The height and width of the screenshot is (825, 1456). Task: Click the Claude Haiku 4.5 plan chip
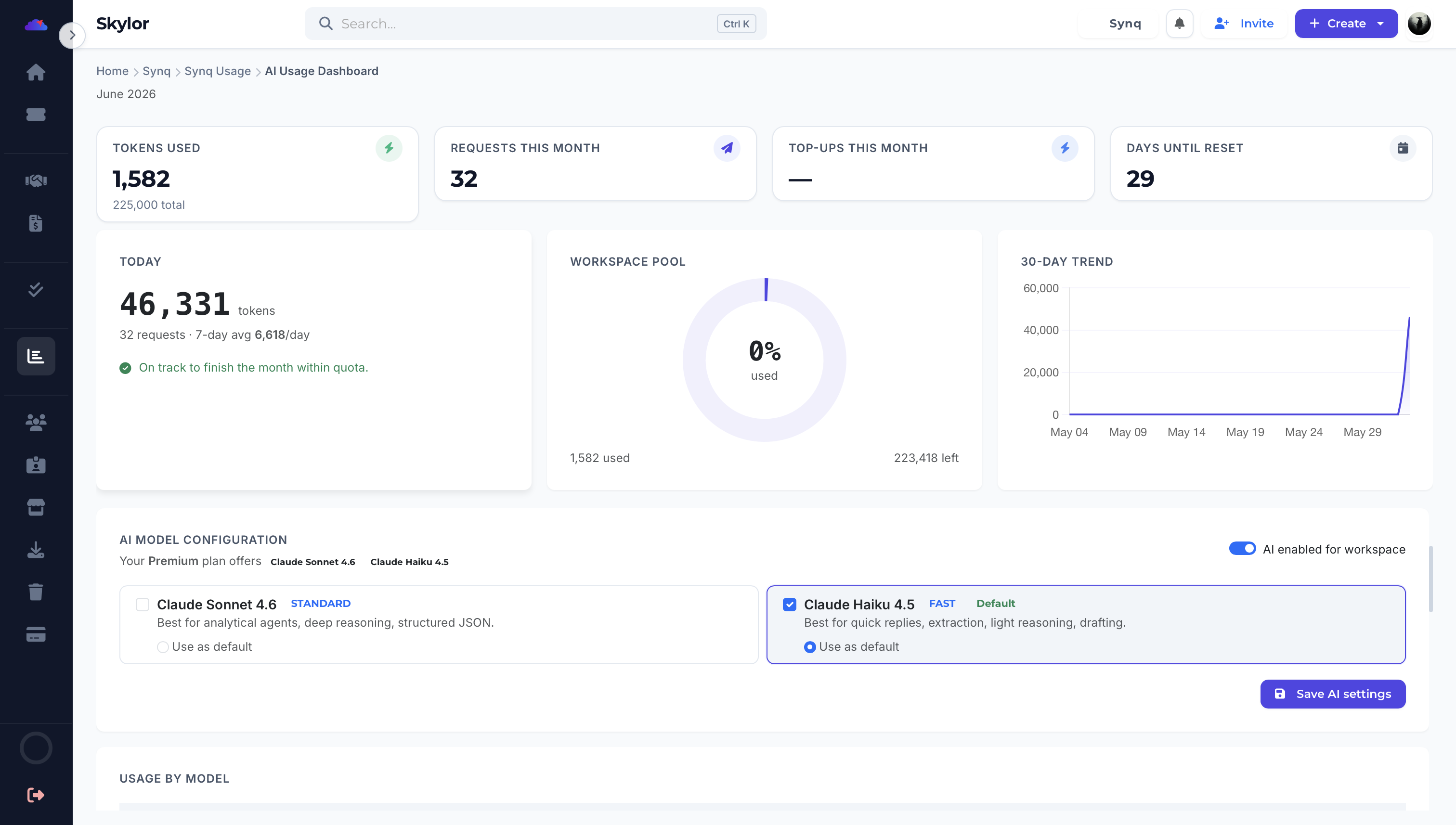click(x=409, y=562)
